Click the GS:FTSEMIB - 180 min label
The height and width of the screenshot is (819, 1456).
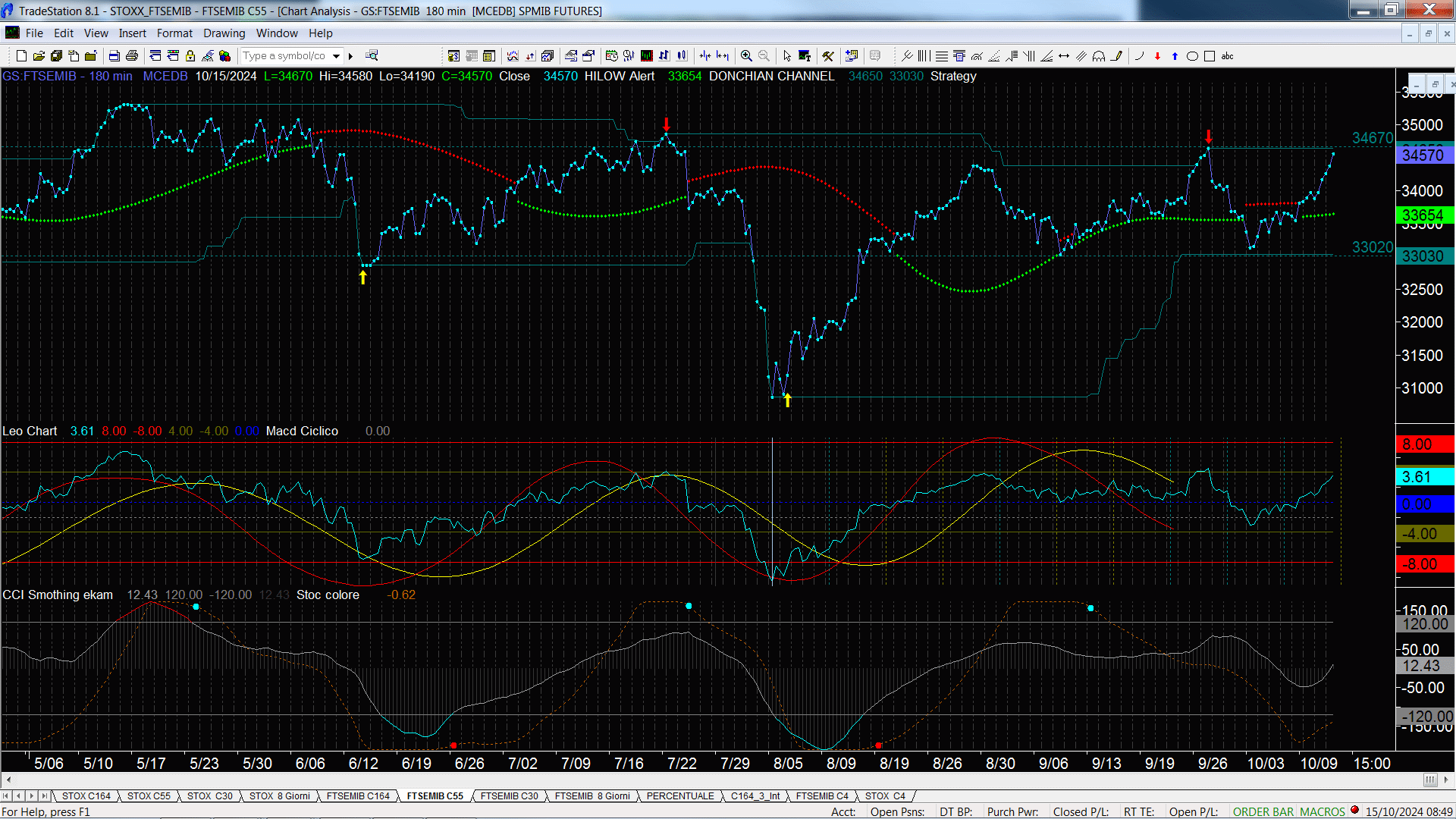(x=67, y=76)
